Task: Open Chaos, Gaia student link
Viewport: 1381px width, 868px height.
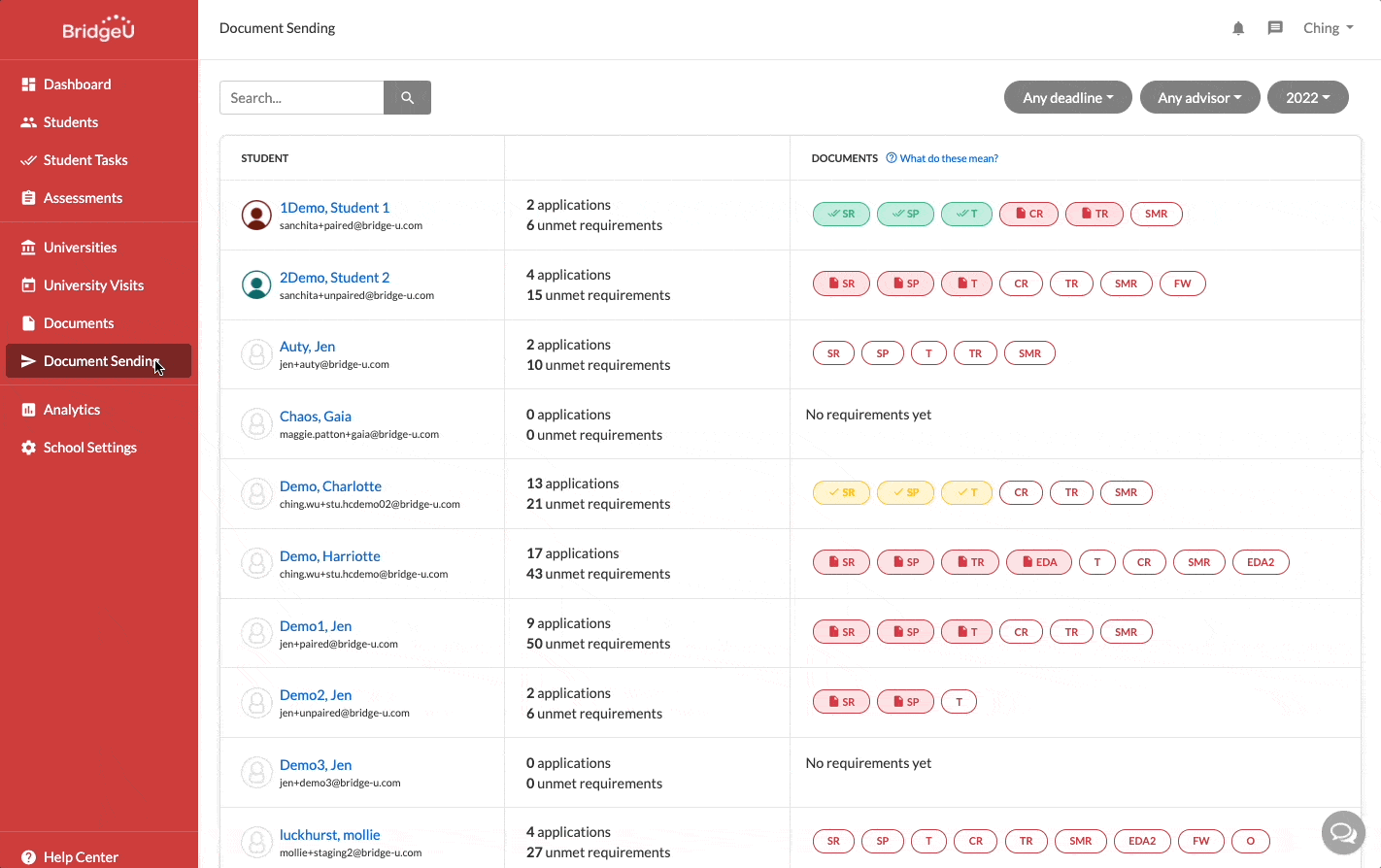Action: click(x=316, y=417)
